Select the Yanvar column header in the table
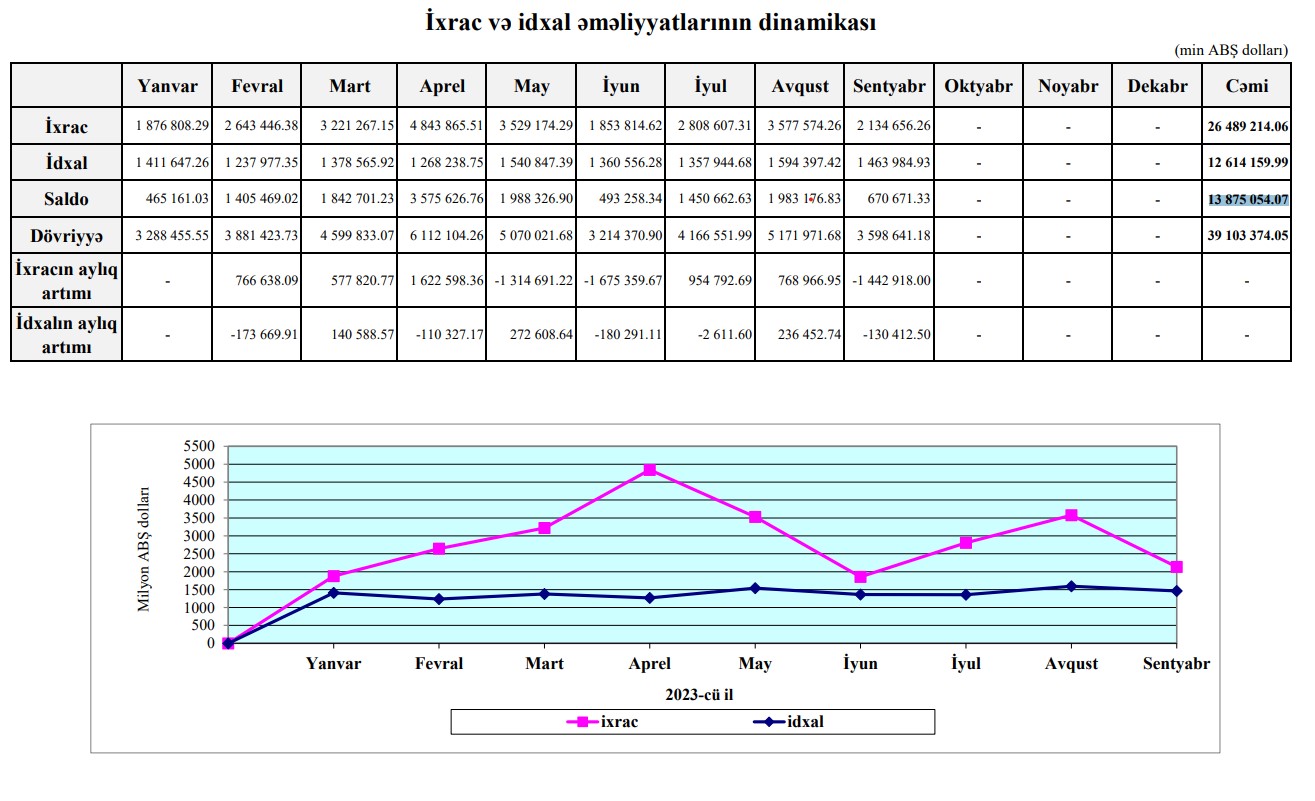Viewport: 1315px width, 801px height. coord(167,86)
